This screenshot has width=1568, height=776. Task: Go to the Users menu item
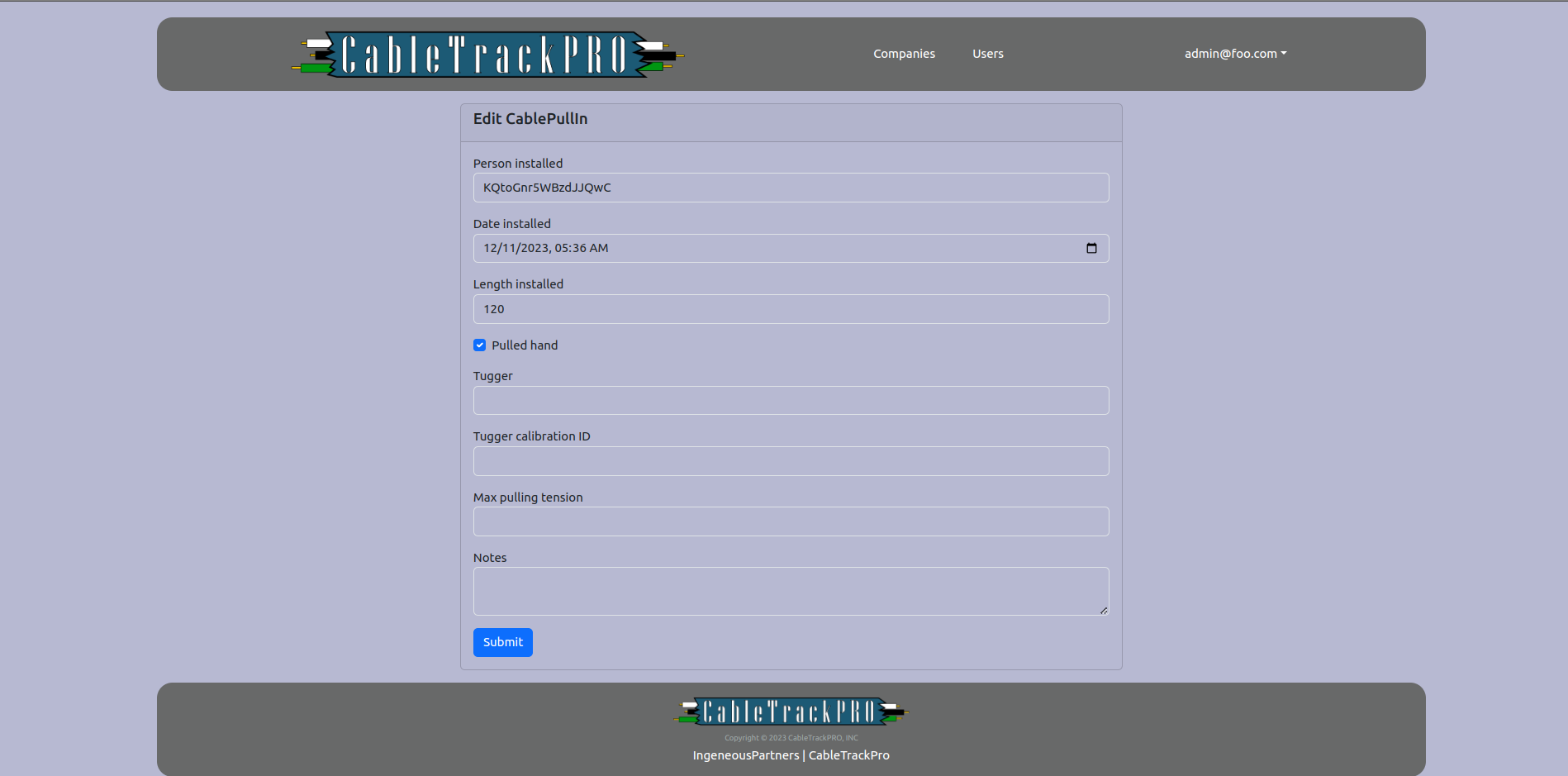pos(987,54)
